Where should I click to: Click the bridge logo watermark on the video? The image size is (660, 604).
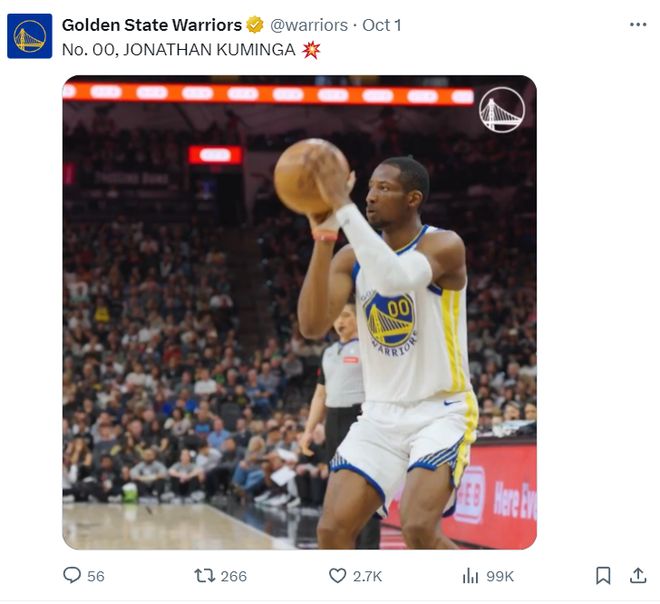[x=501, y=110]
